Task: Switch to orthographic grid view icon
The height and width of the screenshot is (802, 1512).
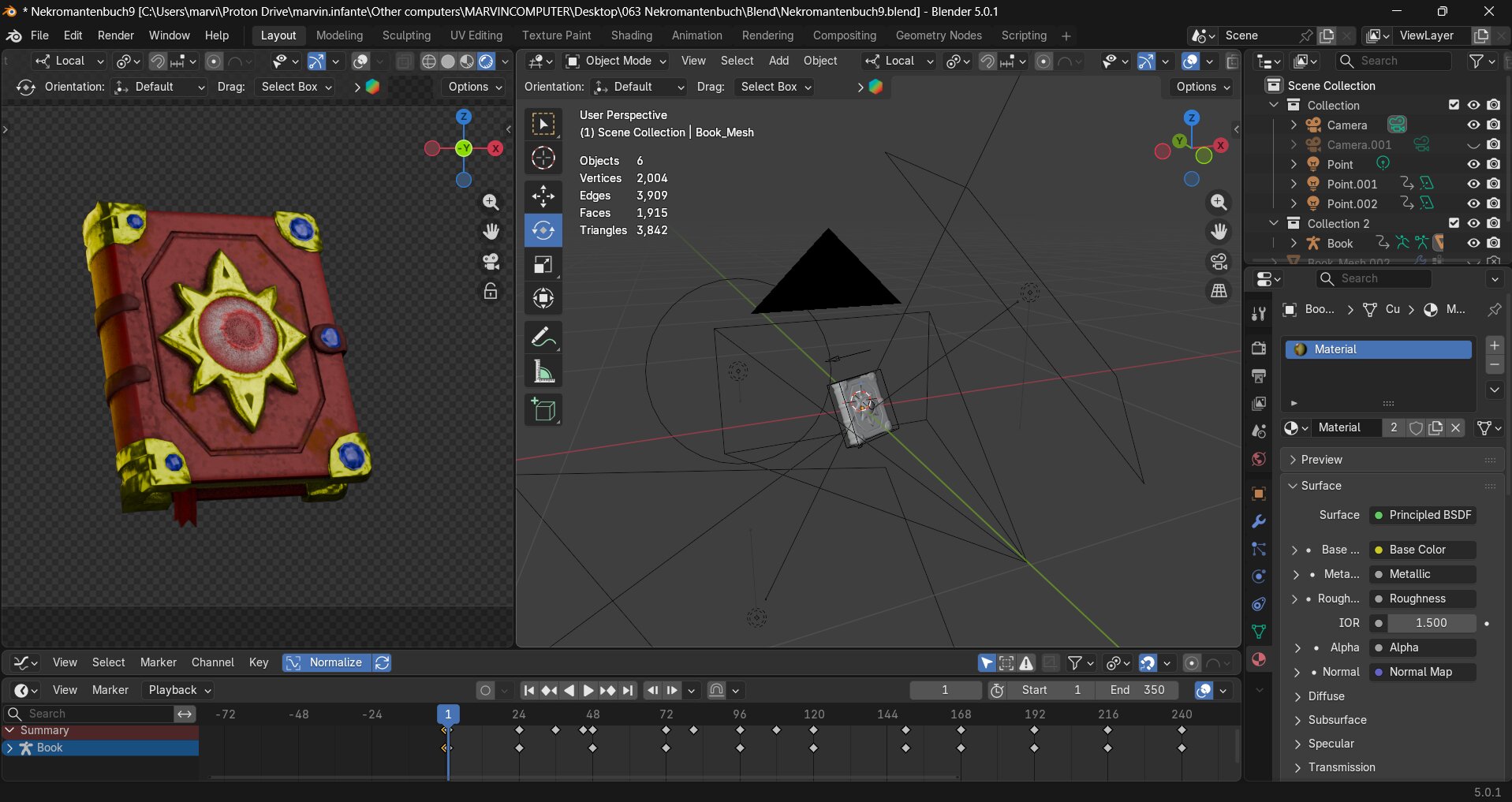Action: (1219, 292)
